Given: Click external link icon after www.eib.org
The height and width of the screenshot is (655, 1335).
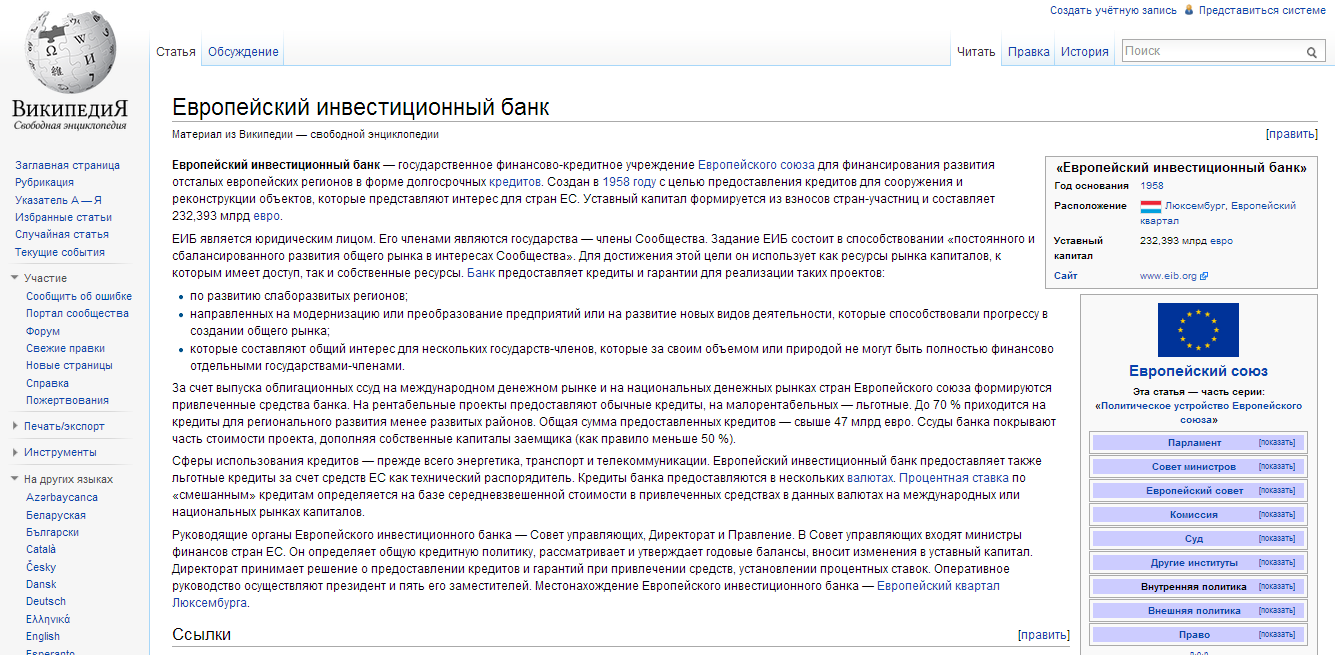Looking at the screenshot, I should tap(1204, 276).
